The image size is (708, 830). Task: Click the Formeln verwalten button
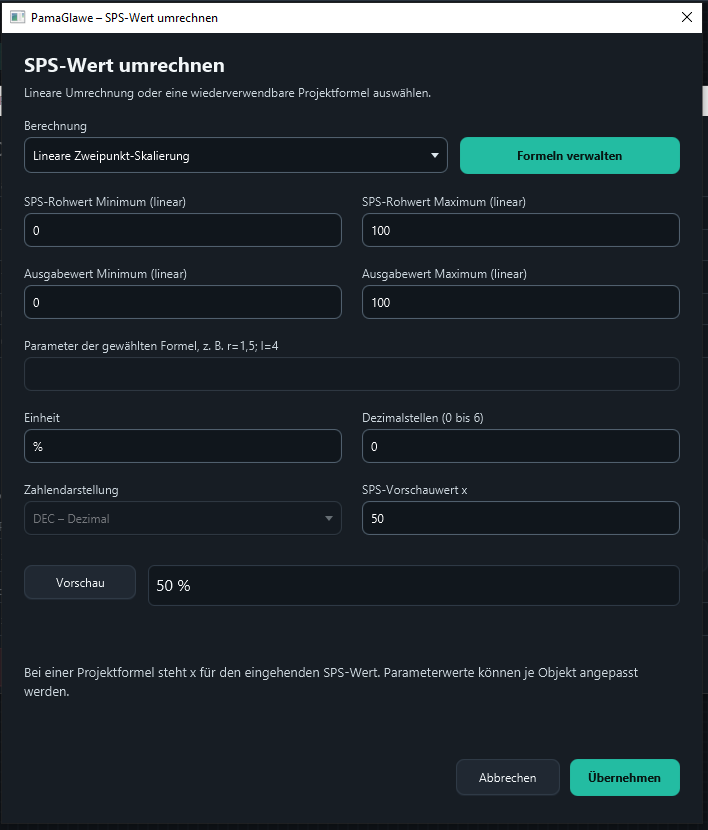click(569, 156)
